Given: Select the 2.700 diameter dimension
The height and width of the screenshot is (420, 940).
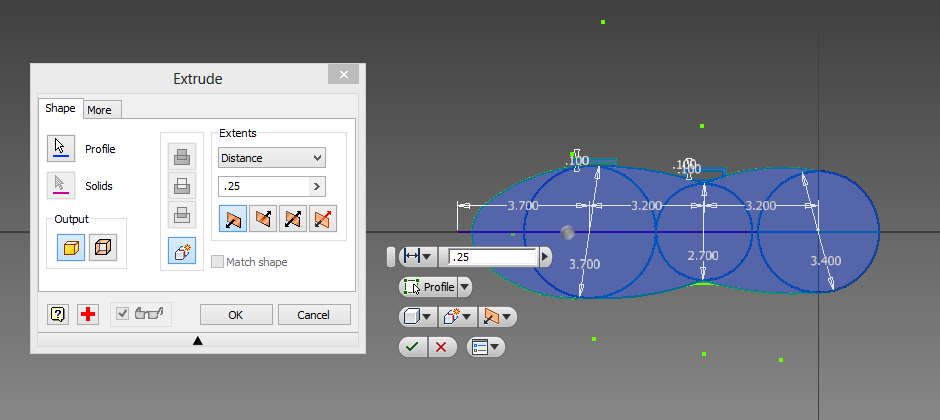Looking at the screenshot, I should (703, 256).
